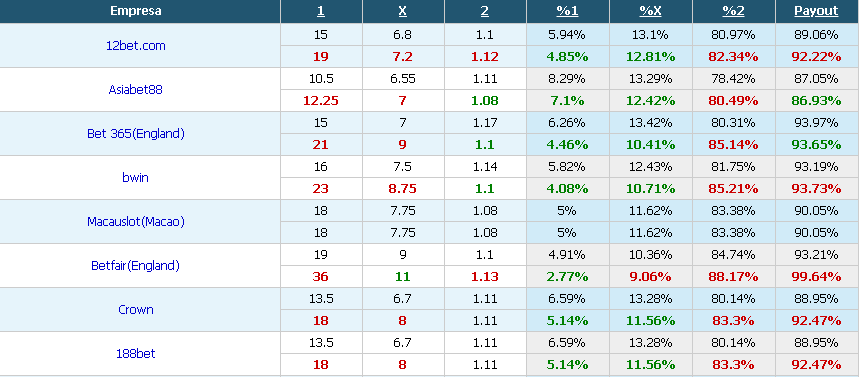Sort by the X column header
The height and width of the screenshot is (377, 859).
(403, 11)
